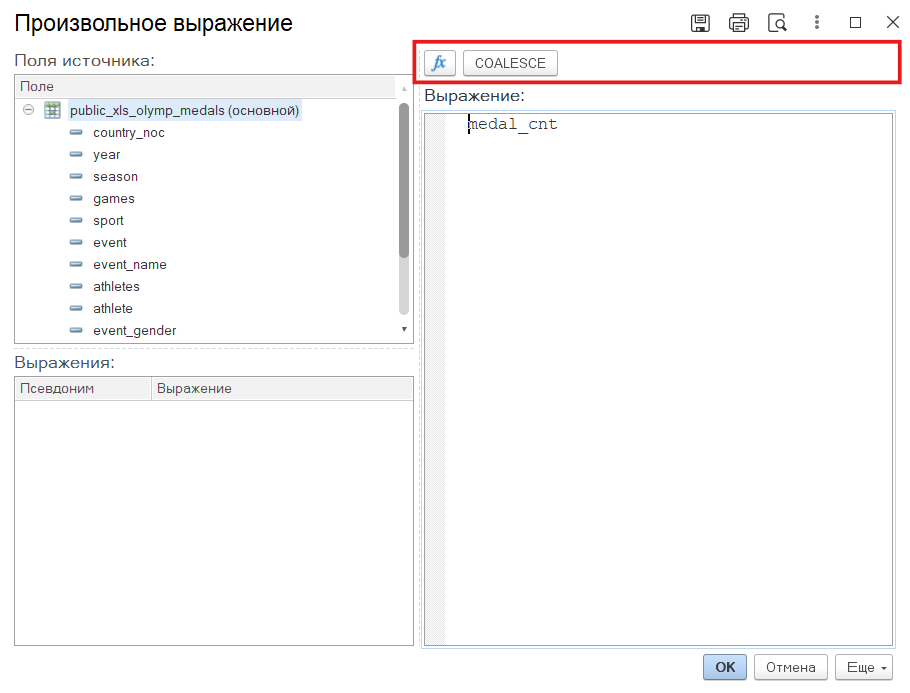Click the print icon in title bar
Screen dimensions: 910x693
[x=739, y=23]
